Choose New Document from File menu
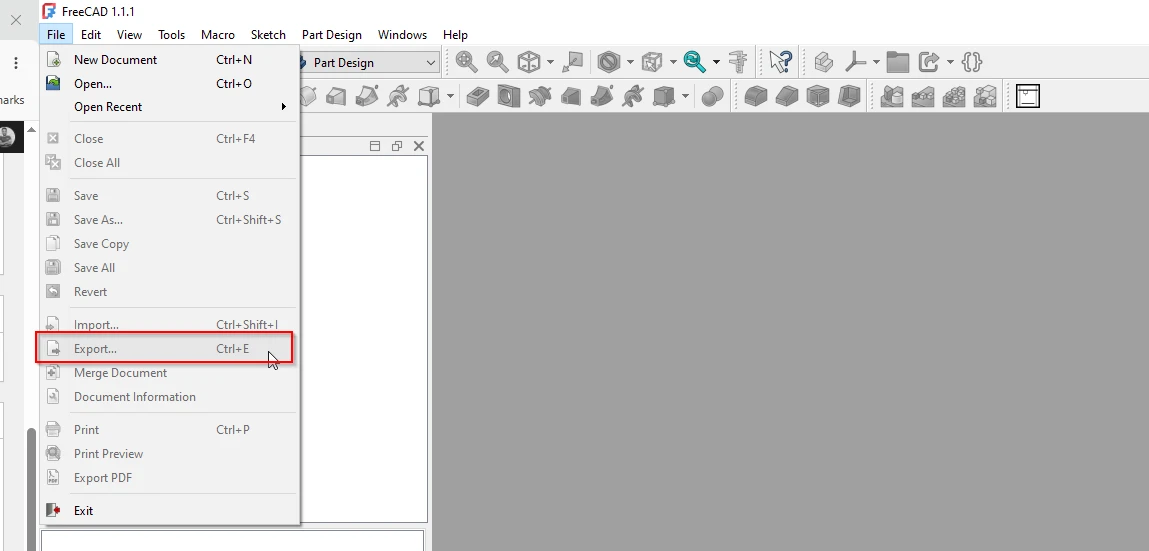This screenshot has width=1149, height=551. tap(169, 60)
